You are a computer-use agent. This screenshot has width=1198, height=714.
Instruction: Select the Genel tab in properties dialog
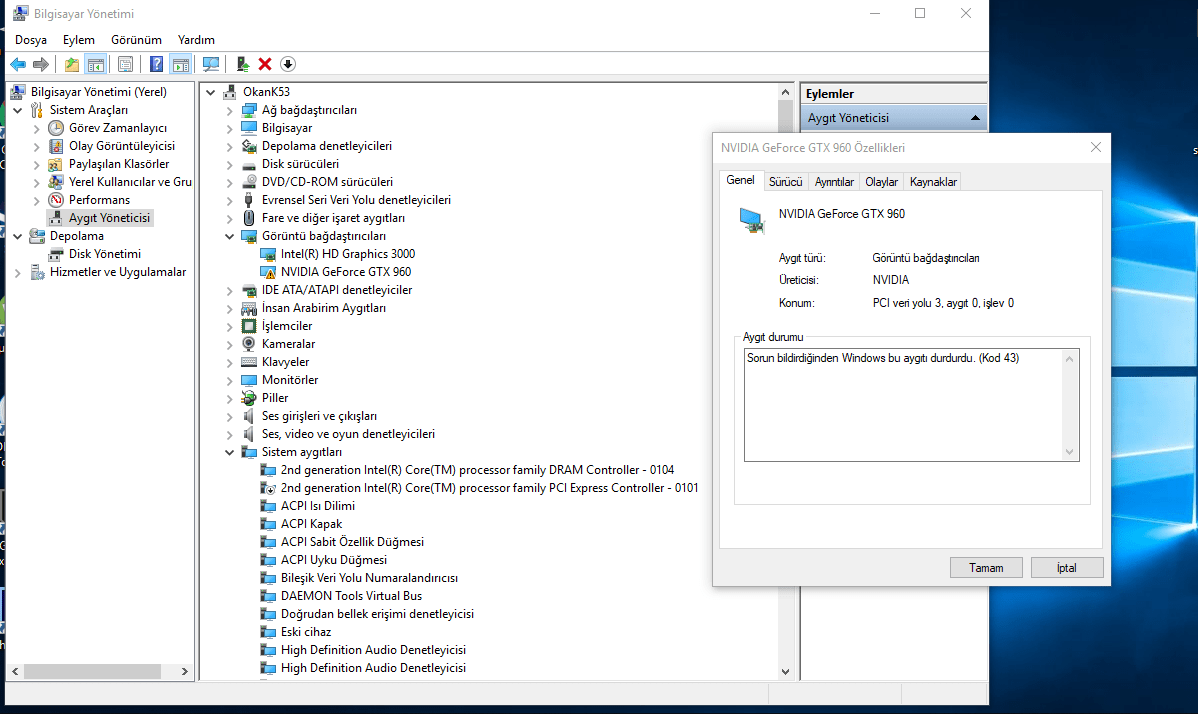click(740, 180)
